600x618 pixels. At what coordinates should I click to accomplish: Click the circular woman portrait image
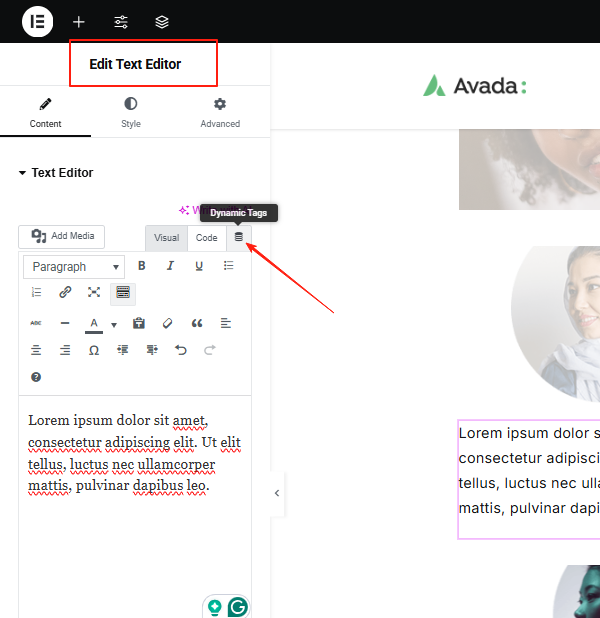[555, 324]
